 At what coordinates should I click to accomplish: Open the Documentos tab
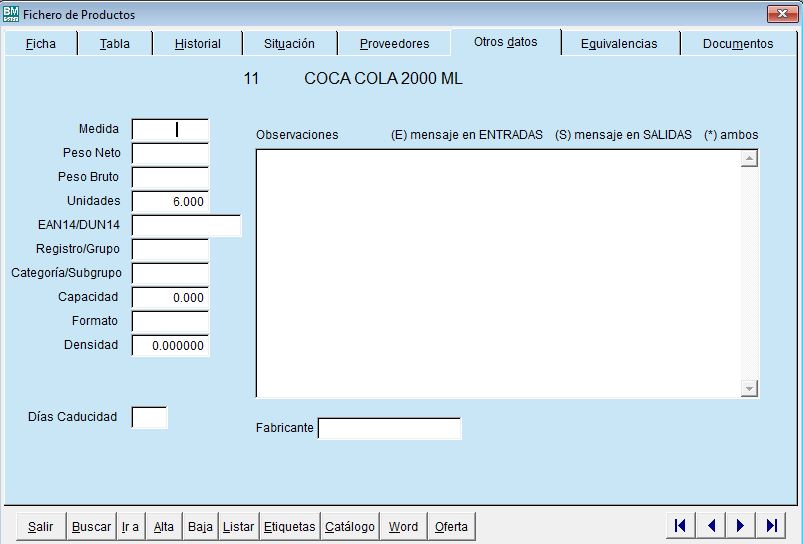[x=738, y=44]
